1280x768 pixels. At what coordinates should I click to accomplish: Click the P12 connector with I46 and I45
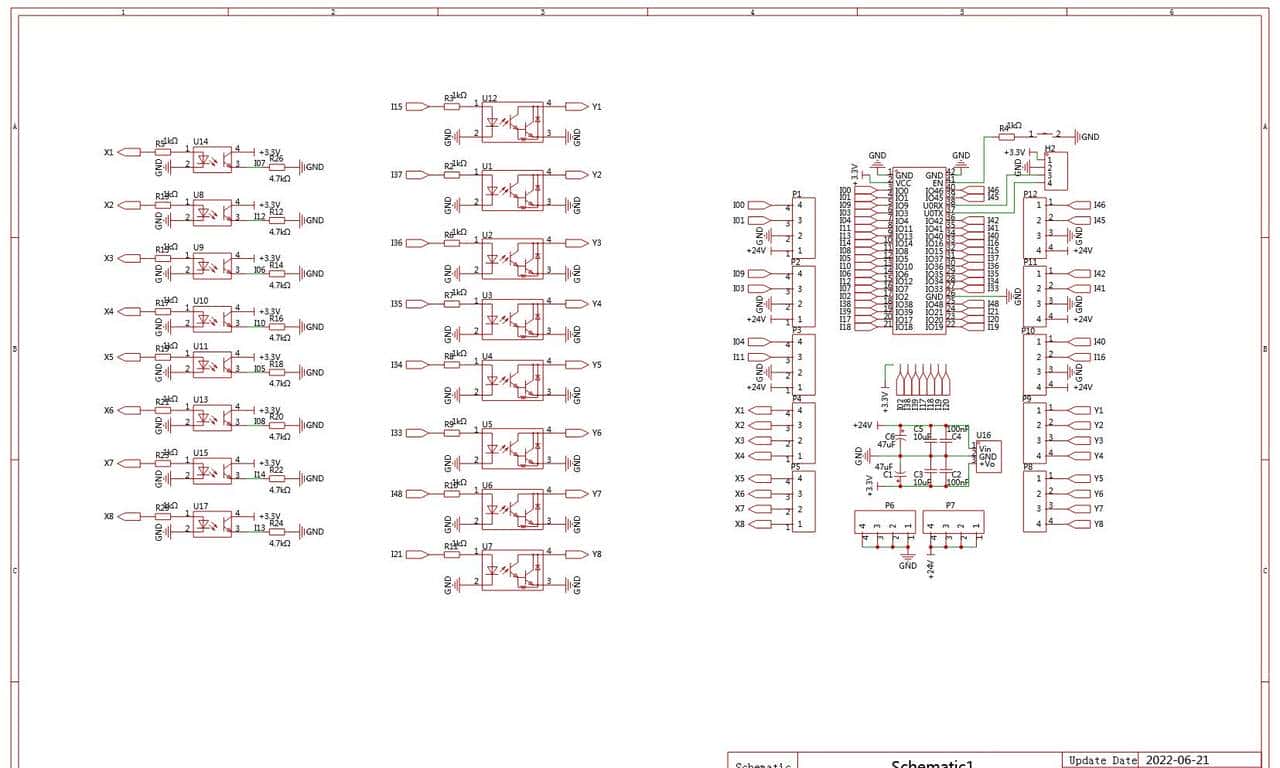tap(1034, 228)
